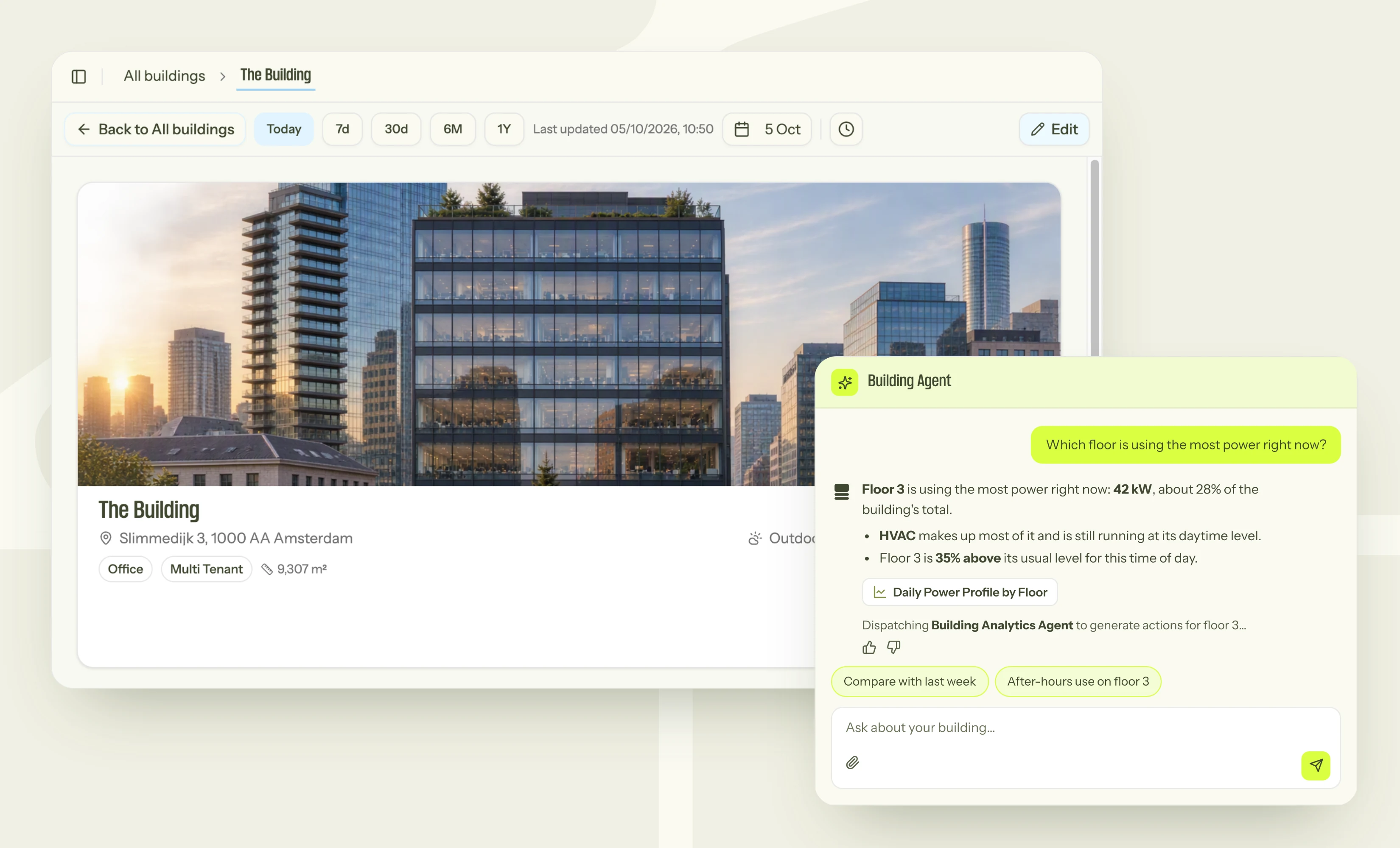Click the pencil icon in Edit

1038,129
